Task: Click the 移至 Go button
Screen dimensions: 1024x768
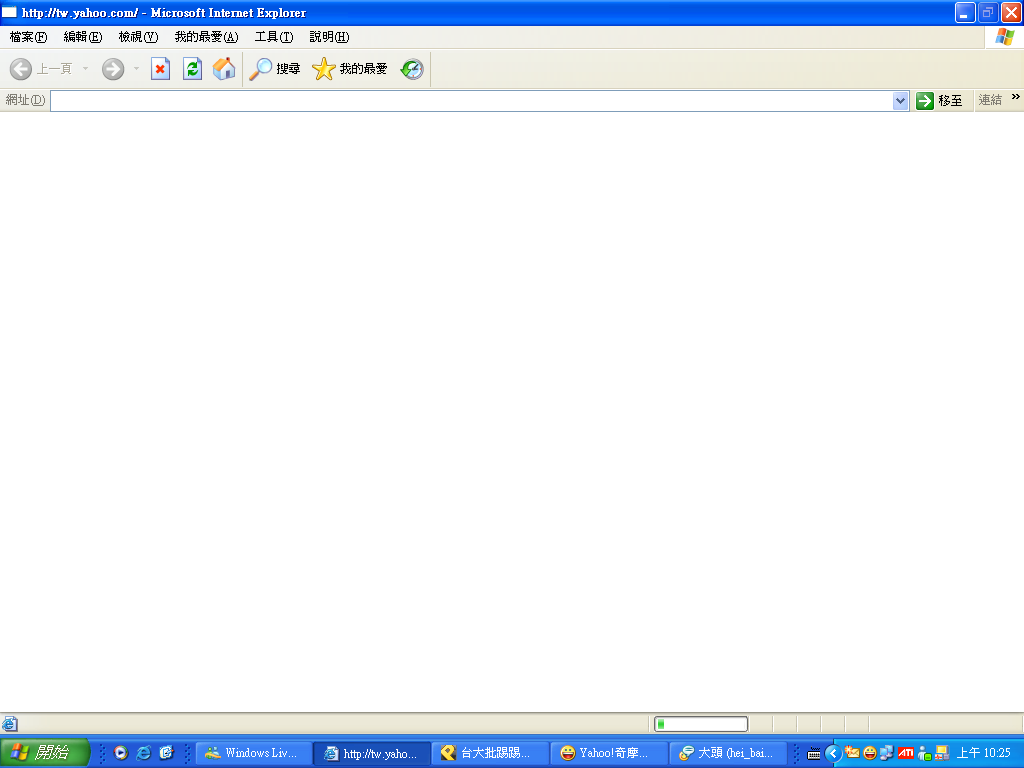Action: coord(939,101)
